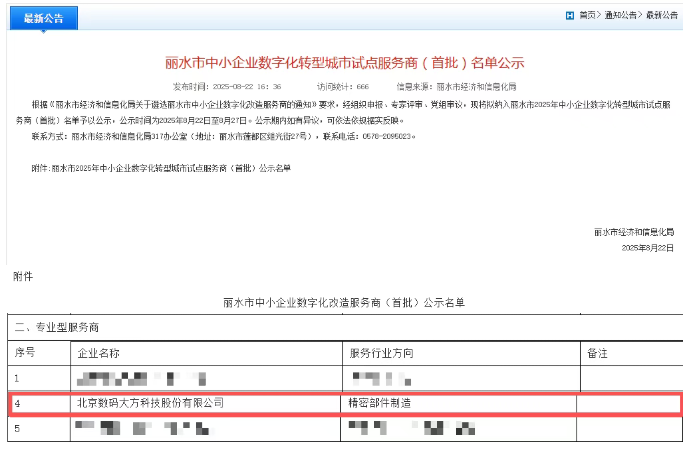697x455 pixels.
Task: Click the 企业名称 column header
Action: [x=98, y=353]
